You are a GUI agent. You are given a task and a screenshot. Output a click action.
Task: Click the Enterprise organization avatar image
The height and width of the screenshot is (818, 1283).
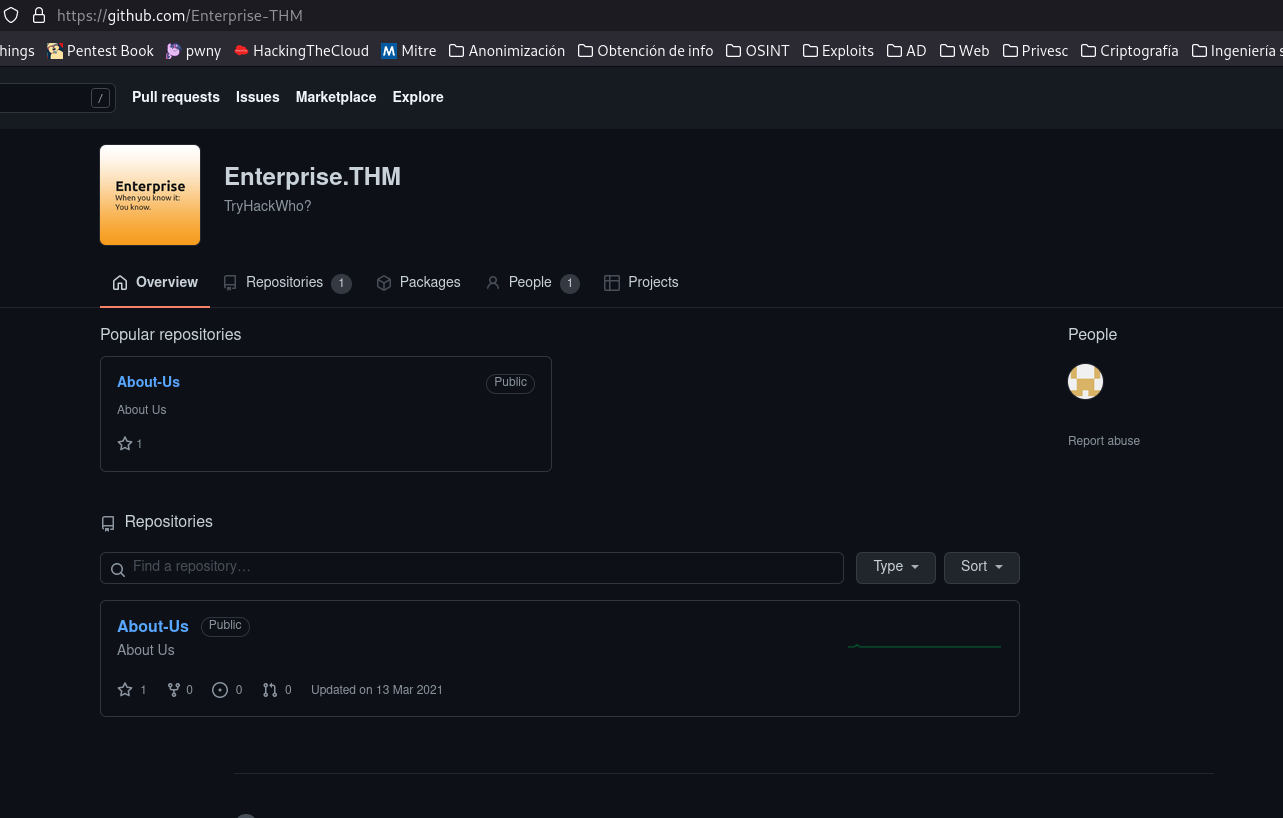[x=150, y=195]
